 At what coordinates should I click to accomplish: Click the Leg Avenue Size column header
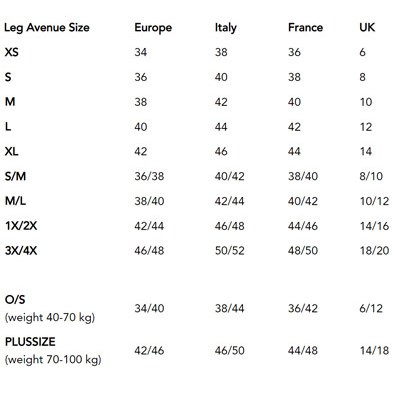pos(47,28)
